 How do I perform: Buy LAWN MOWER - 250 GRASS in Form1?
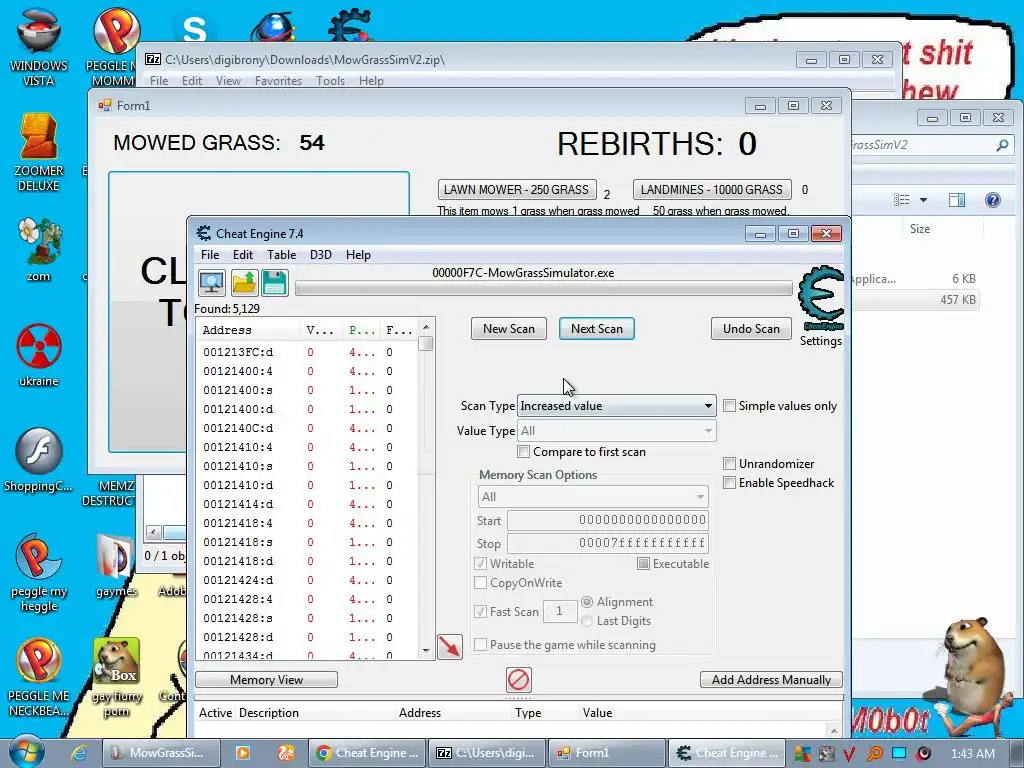(x=517, y=189)
